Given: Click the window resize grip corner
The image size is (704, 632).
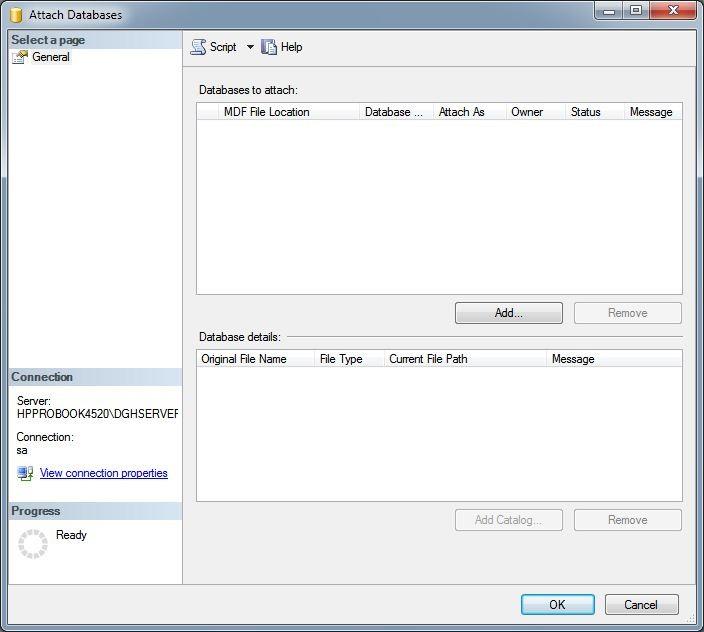Looking at the screenshot, I should click(691, 619).
